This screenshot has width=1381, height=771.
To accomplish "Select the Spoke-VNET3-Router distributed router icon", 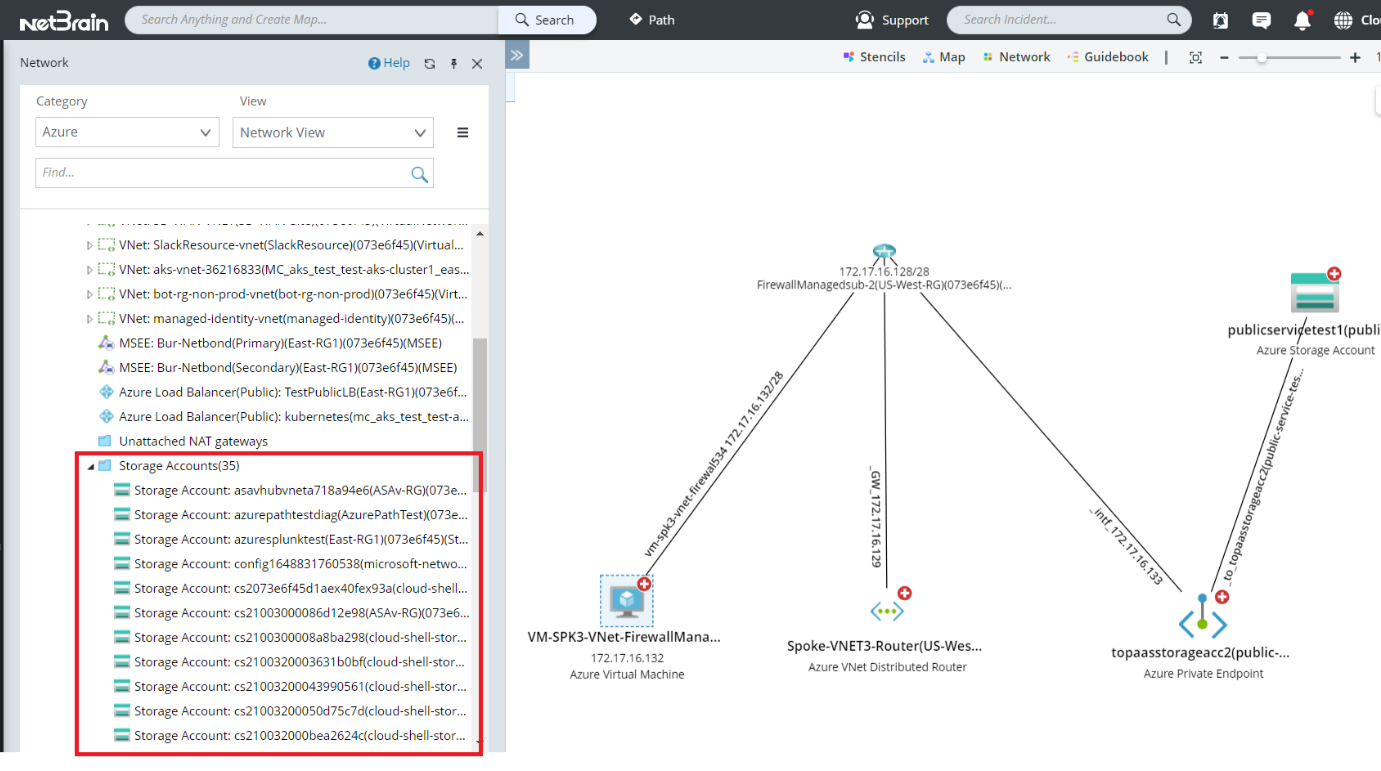I will tap(886, 610).
